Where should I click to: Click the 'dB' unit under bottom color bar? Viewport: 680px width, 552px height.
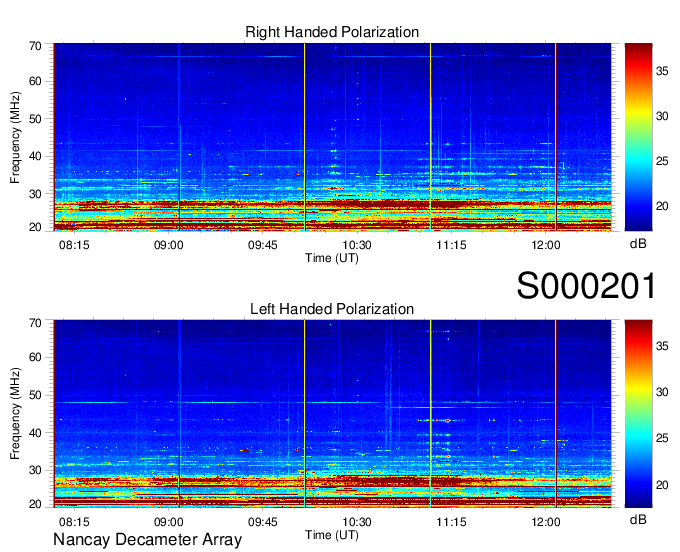[x=638, y=519]
